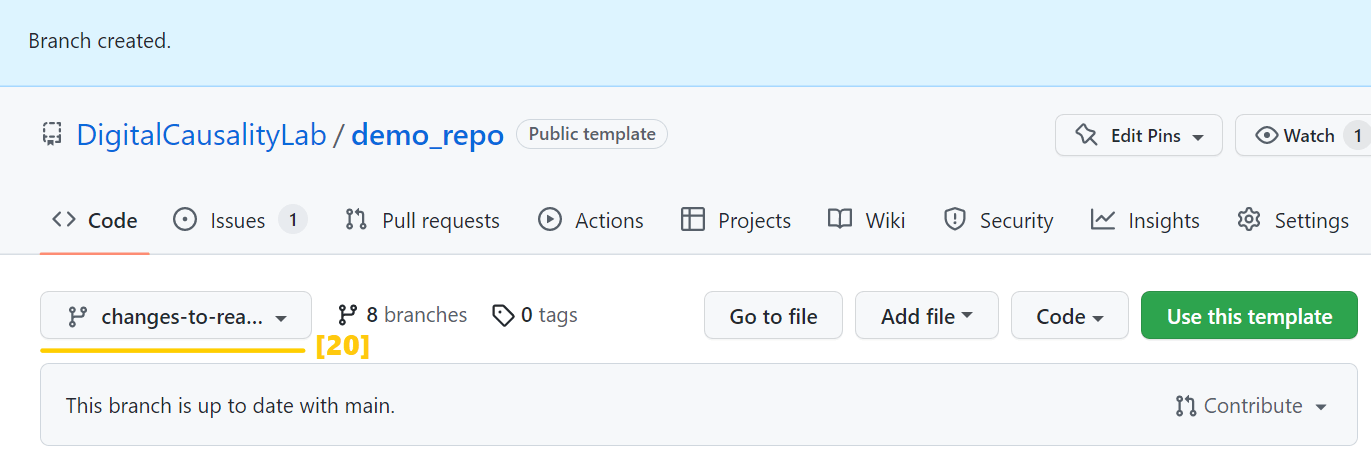Image resolution: width=1371 pixels, height=457 pixels.
Task: Open the DigitalCausalityLab organization link
Action: [x=201, y=135]
